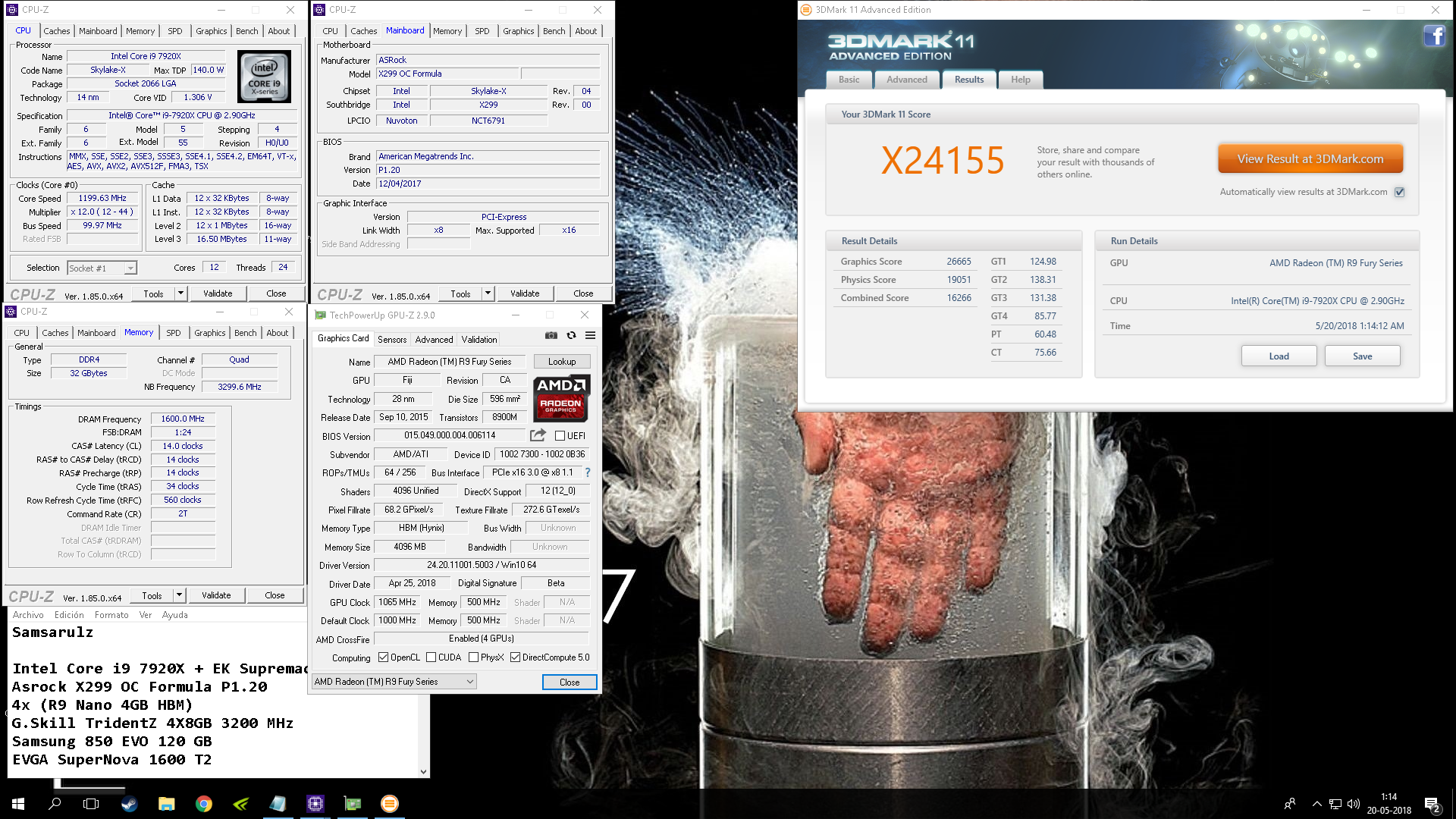Click the GPU-Z refresh icon
The height and width of the screenshot is (819, 1456).
click(571, 335)
